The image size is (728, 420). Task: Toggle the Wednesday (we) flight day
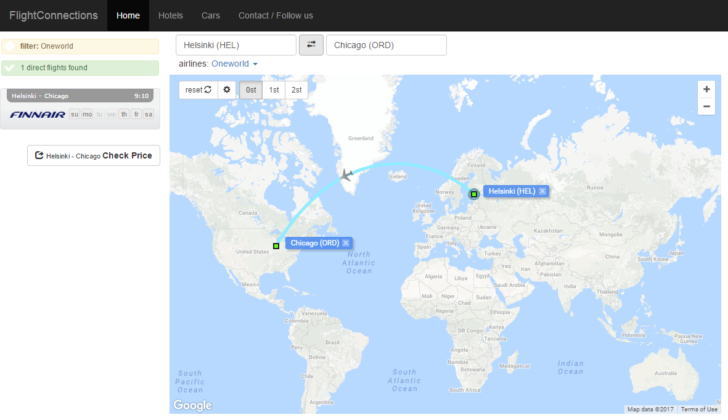tap(111, 114)
